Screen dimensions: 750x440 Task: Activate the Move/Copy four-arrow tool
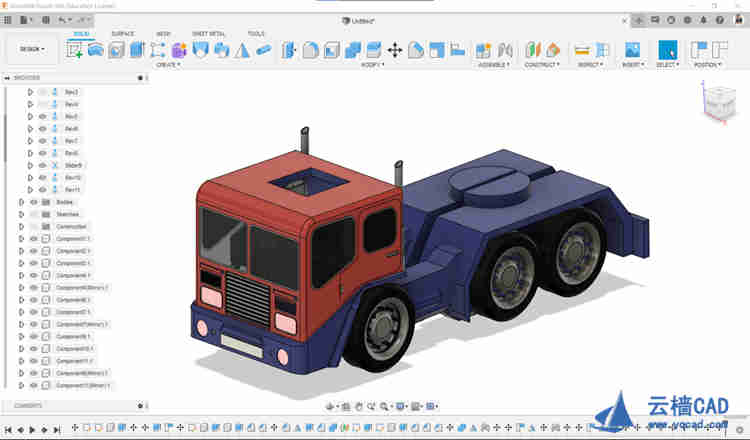click(x=395, y=50)
